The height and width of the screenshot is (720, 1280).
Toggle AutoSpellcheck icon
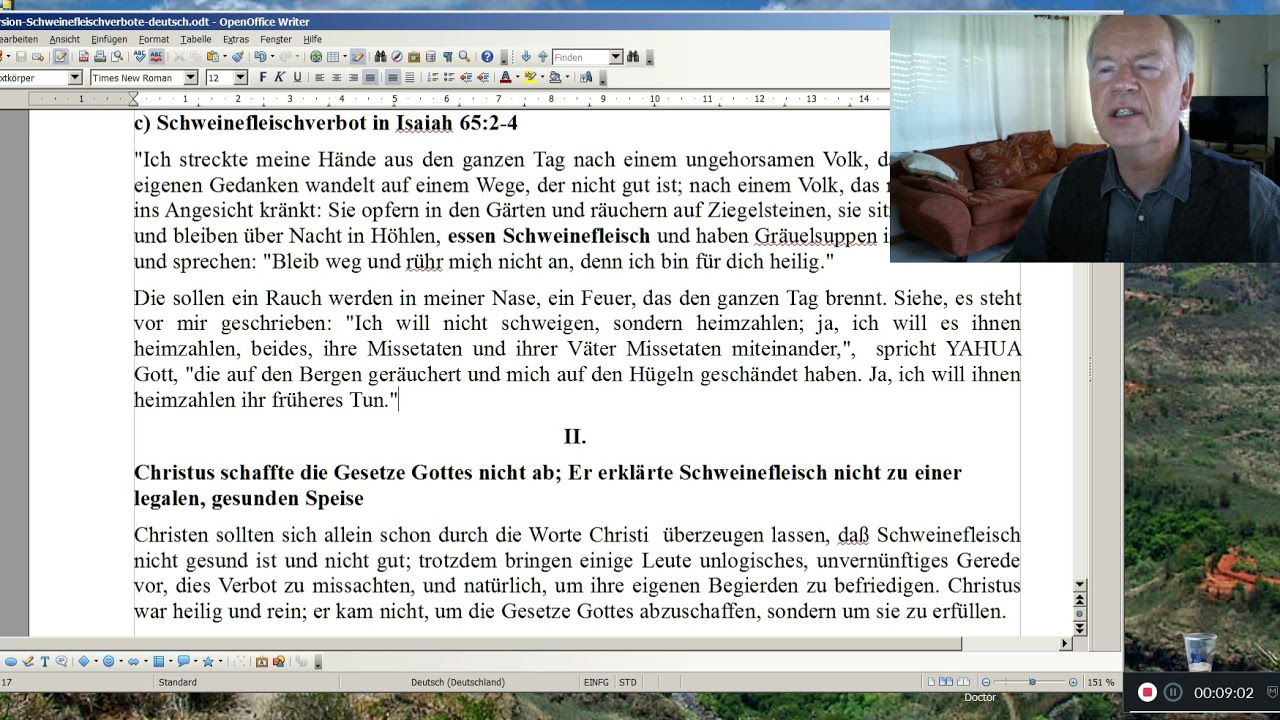click(157, 57)
